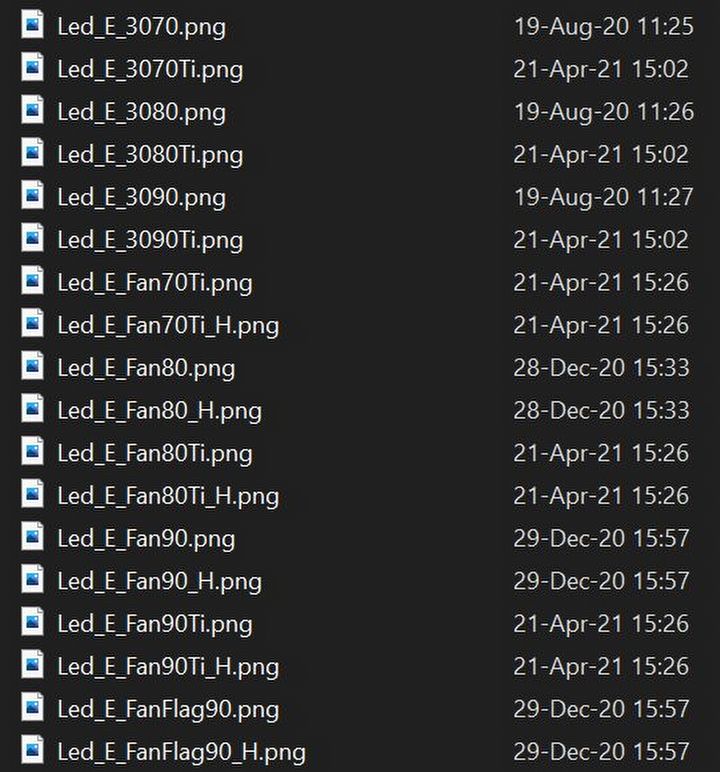Select the file named Led_E_3080.png
Screen dimensions: 720x772
coord(142,113)
